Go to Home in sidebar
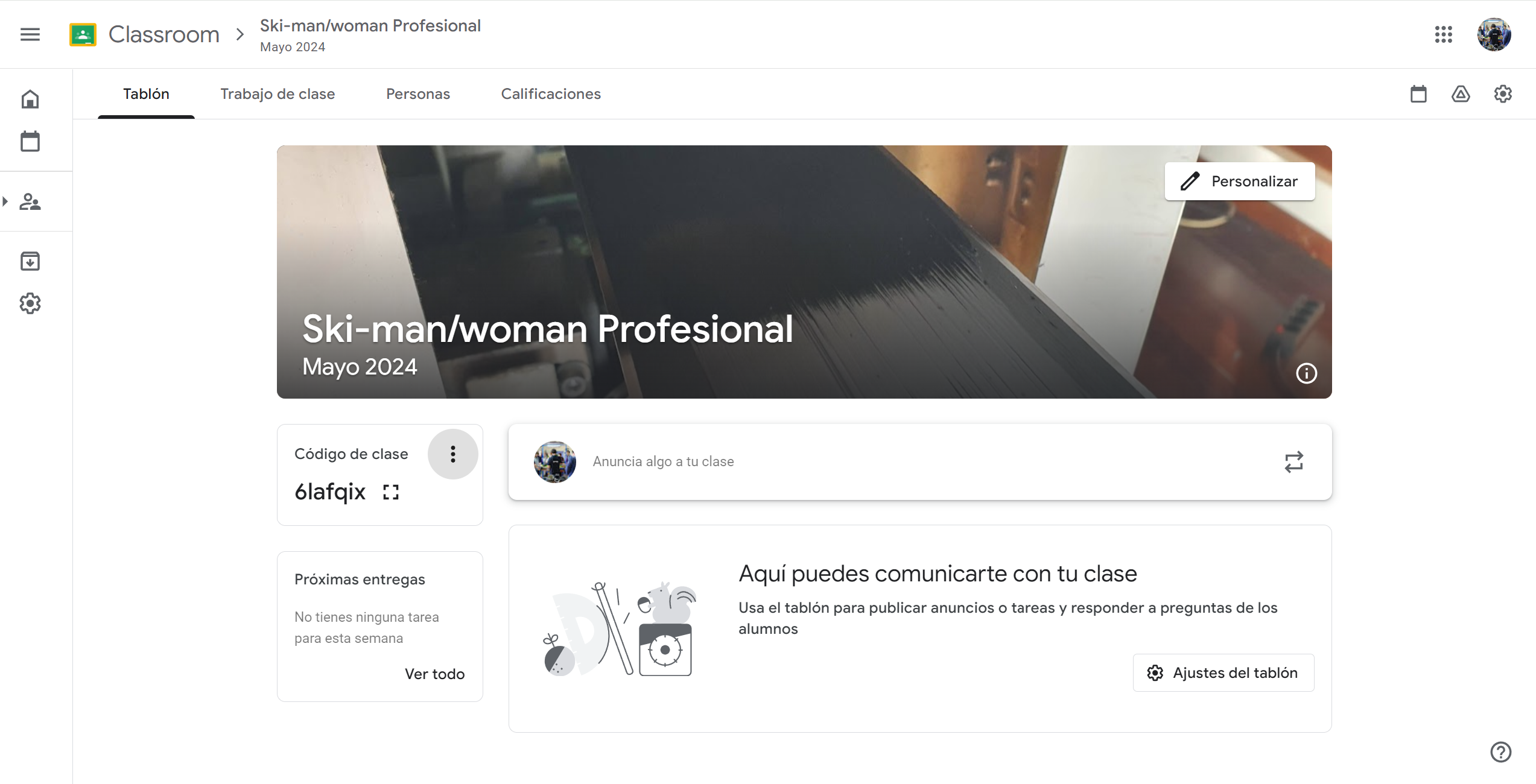The height and width of the screenshot is (784, 1536). pyautogui.click(x=30, y=99)
